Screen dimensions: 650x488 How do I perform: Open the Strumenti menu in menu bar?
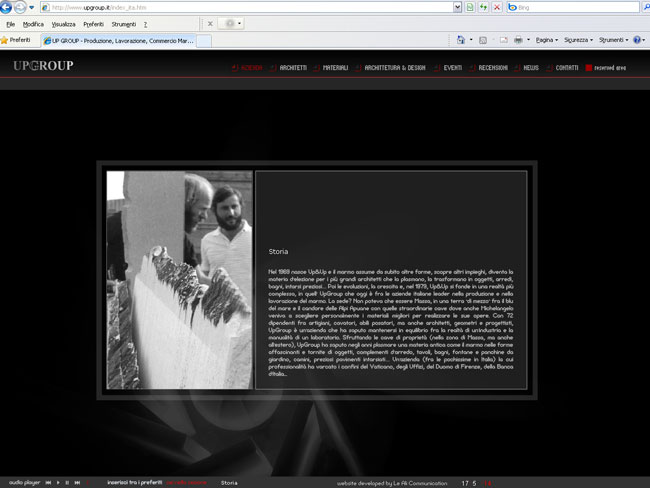click(124, 24)
